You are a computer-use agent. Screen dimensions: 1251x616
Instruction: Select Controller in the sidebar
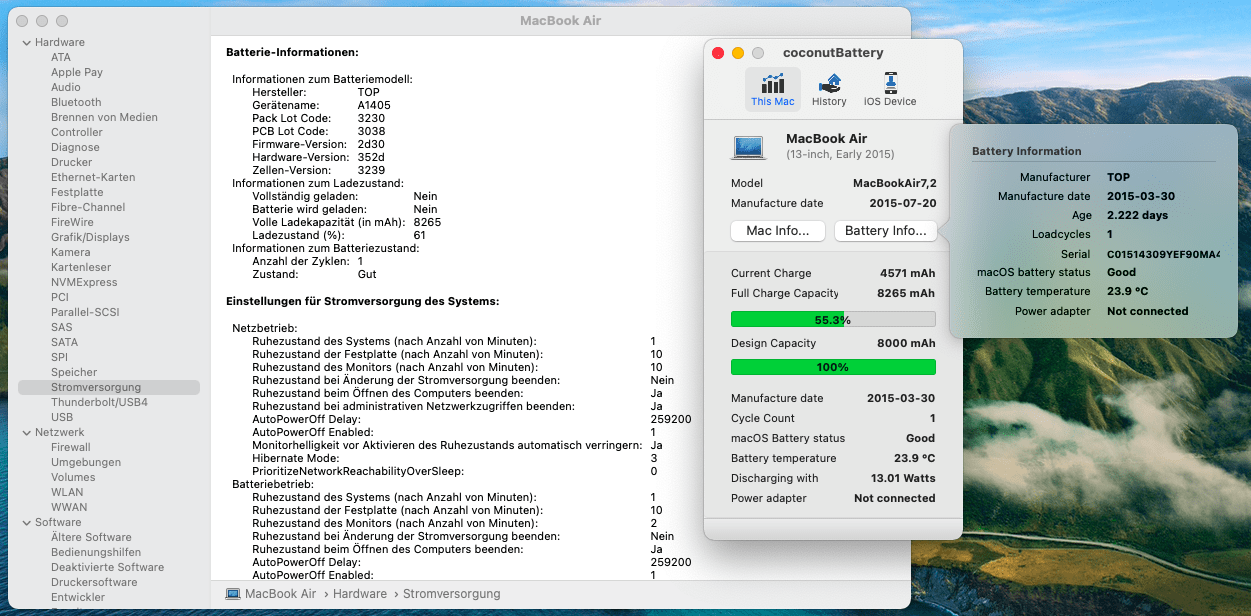tap(77, 132)
